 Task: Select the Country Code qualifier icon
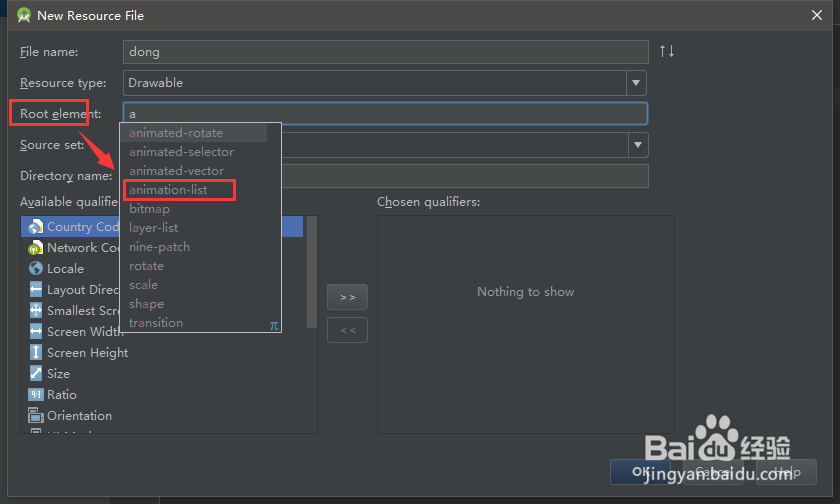point(36,227)
